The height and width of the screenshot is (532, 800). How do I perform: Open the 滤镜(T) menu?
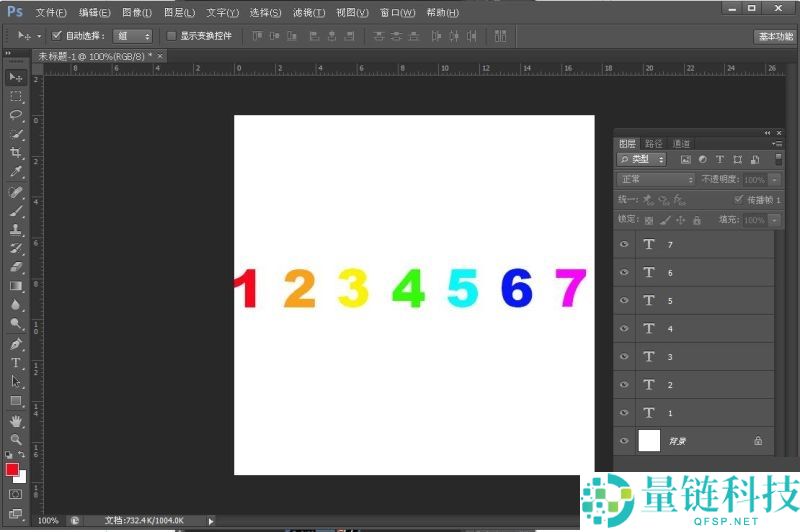pos(309,13)
